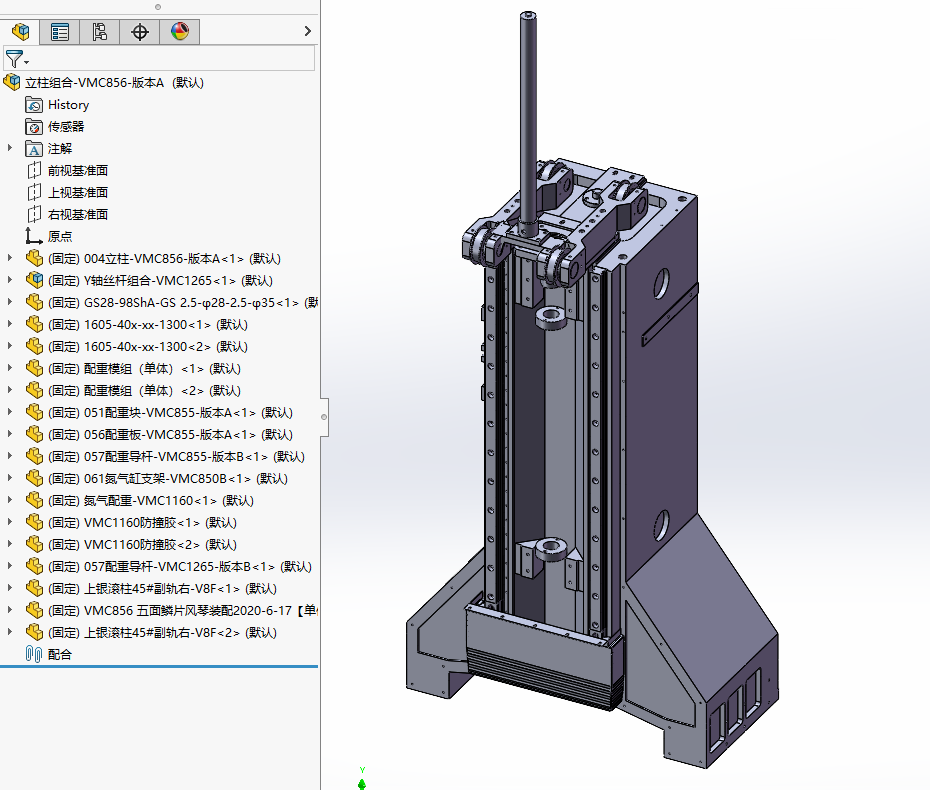Viewport: 930px width, 790px height.
Task: Select the top-level assembly 立柱组合-VMC856
Action: (x=114, y=83)
